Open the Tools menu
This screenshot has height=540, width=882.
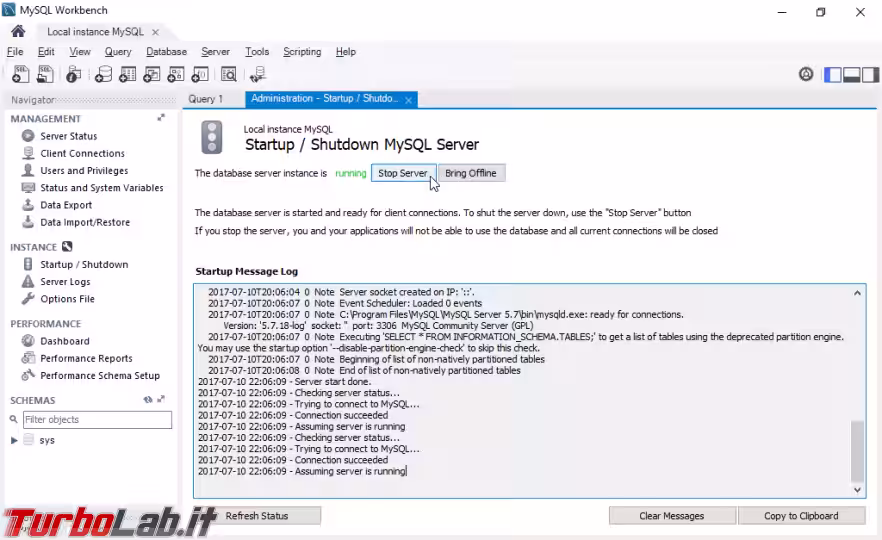[x=257, y=52]
